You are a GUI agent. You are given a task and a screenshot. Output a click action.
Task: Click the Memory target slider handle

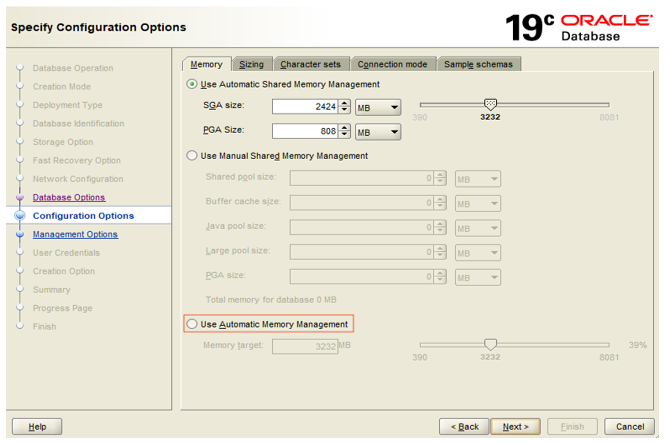pos(490,344)
